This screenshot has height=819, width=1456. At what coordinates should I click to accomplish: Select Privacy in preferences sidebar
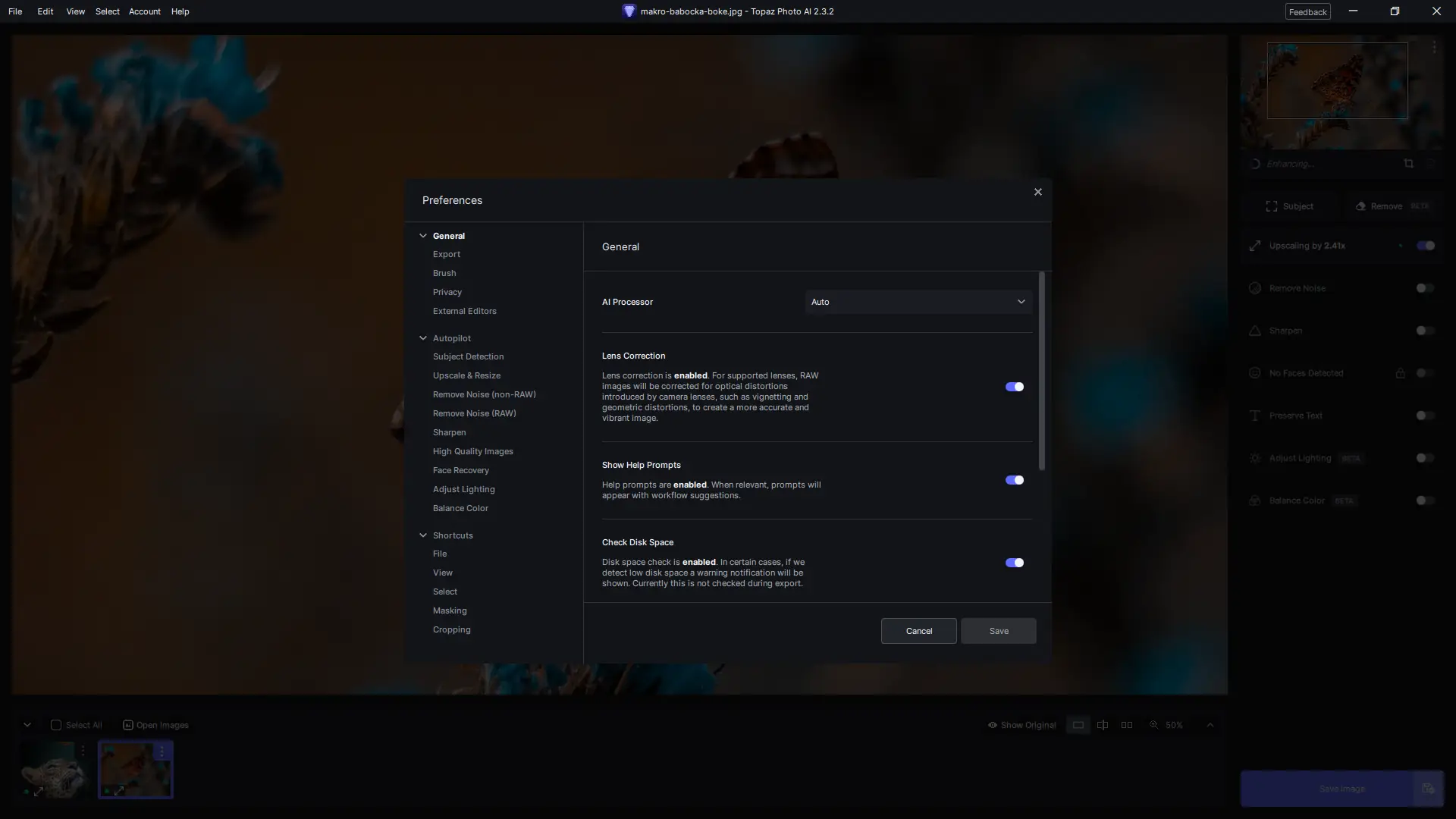pyautogui.click(x=447, y=292)
